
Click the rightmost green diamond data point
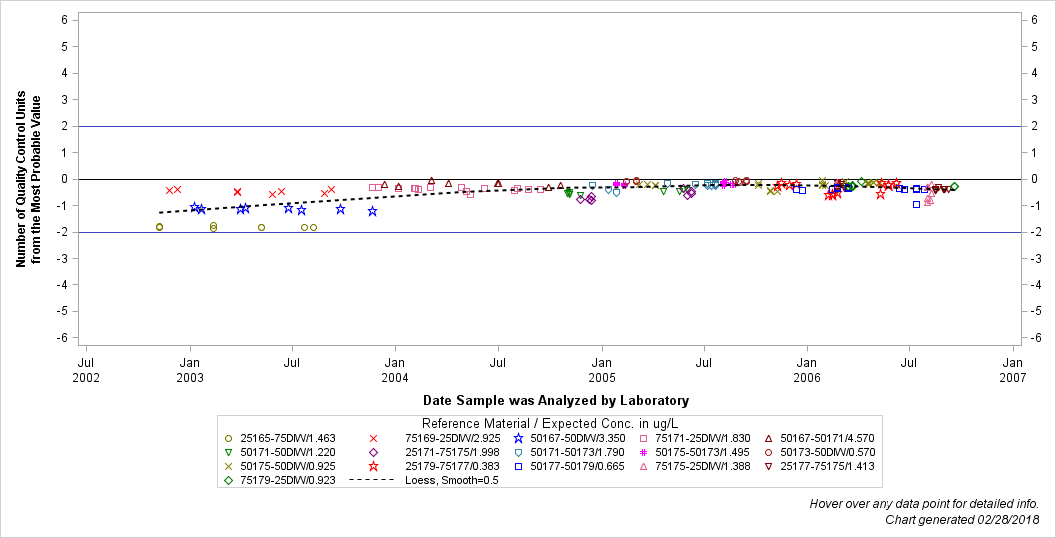(x=954, y=187)
